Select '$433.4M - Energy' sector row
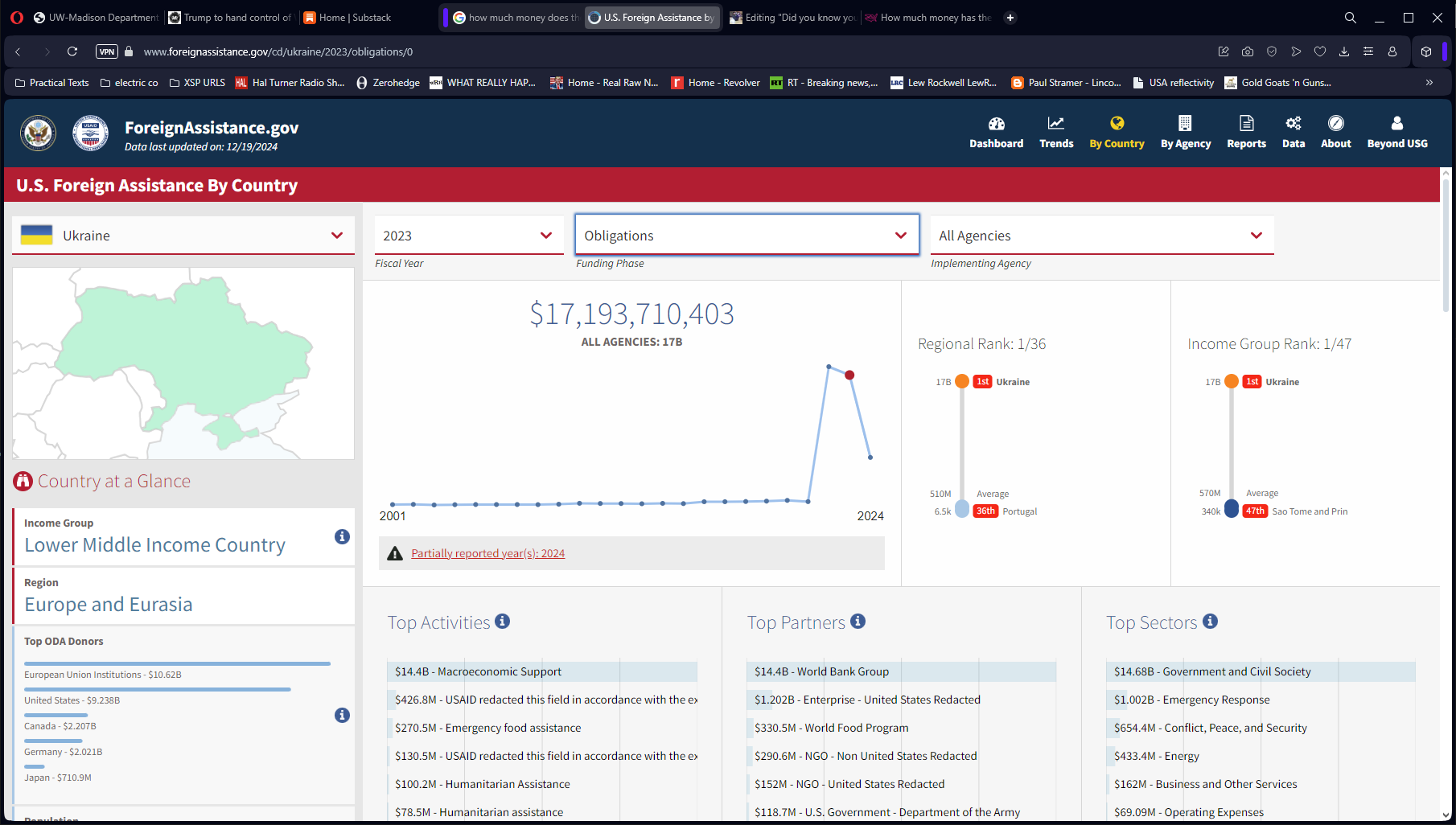This screenshot has width=1456, height=825. (1261, 756)
